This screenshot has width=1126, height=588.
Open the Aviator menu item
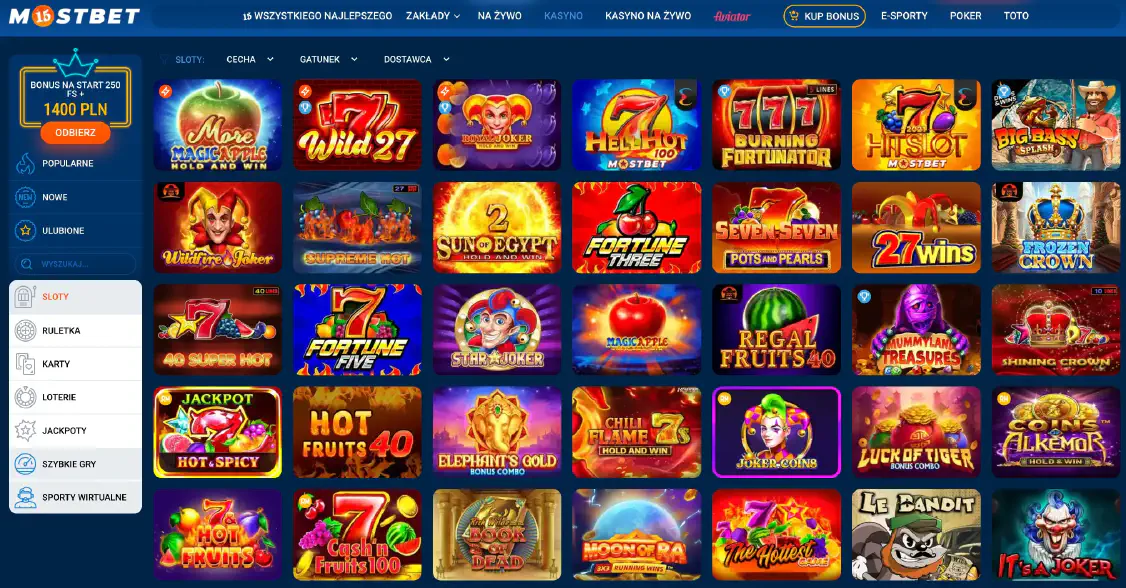point(732,16)
